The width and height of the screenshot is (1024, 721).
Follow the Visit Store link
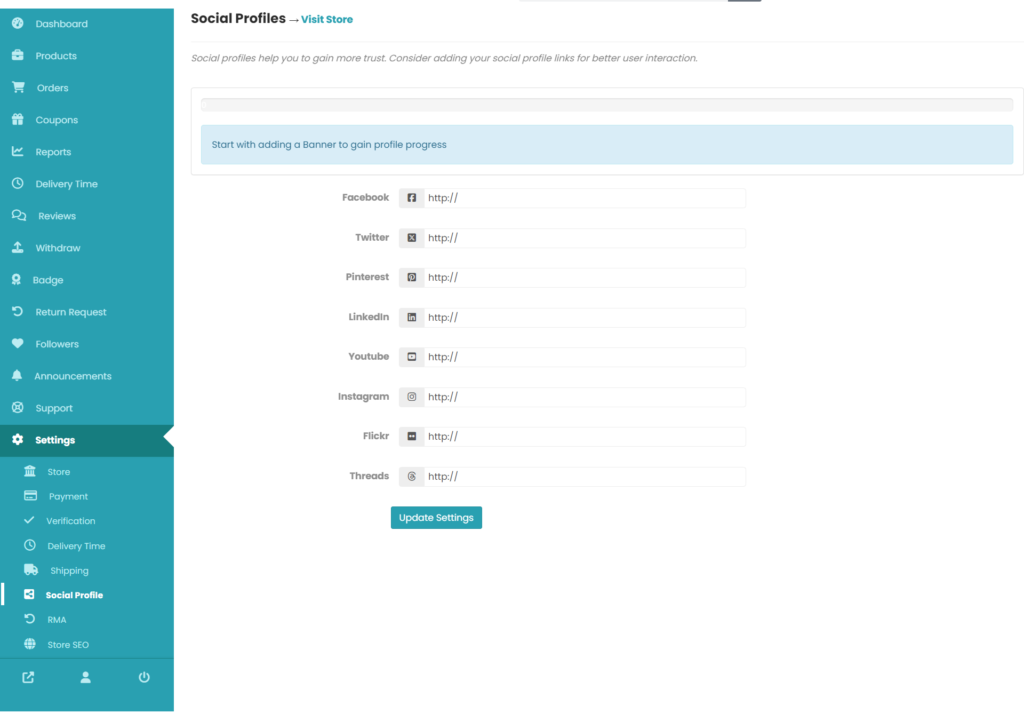click(327, 20)
